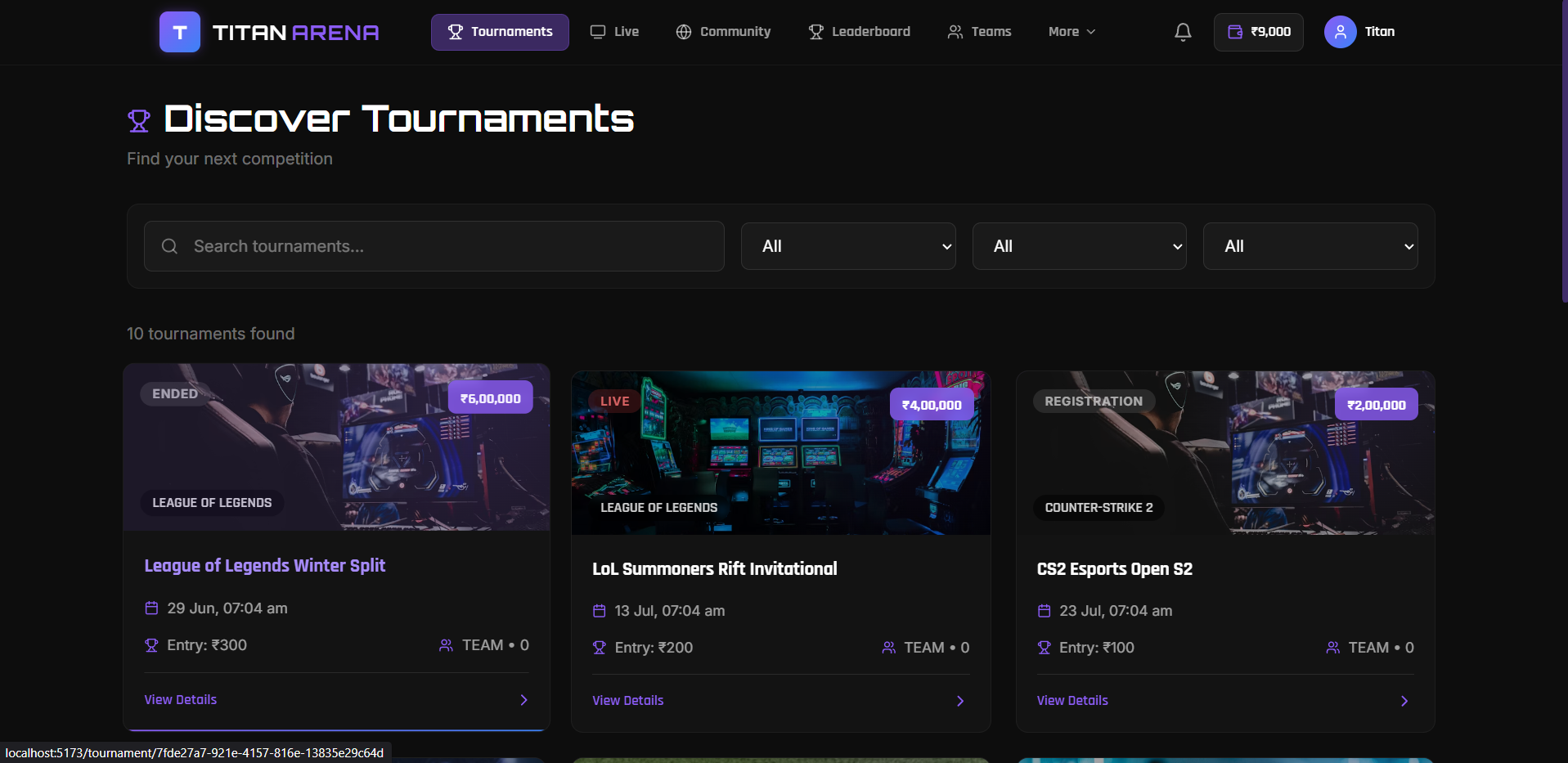This screenshot has width=1568, height=763.
Task: Click the LoL Summoners Rift Invitational title
Action: (x=715, y=569)
